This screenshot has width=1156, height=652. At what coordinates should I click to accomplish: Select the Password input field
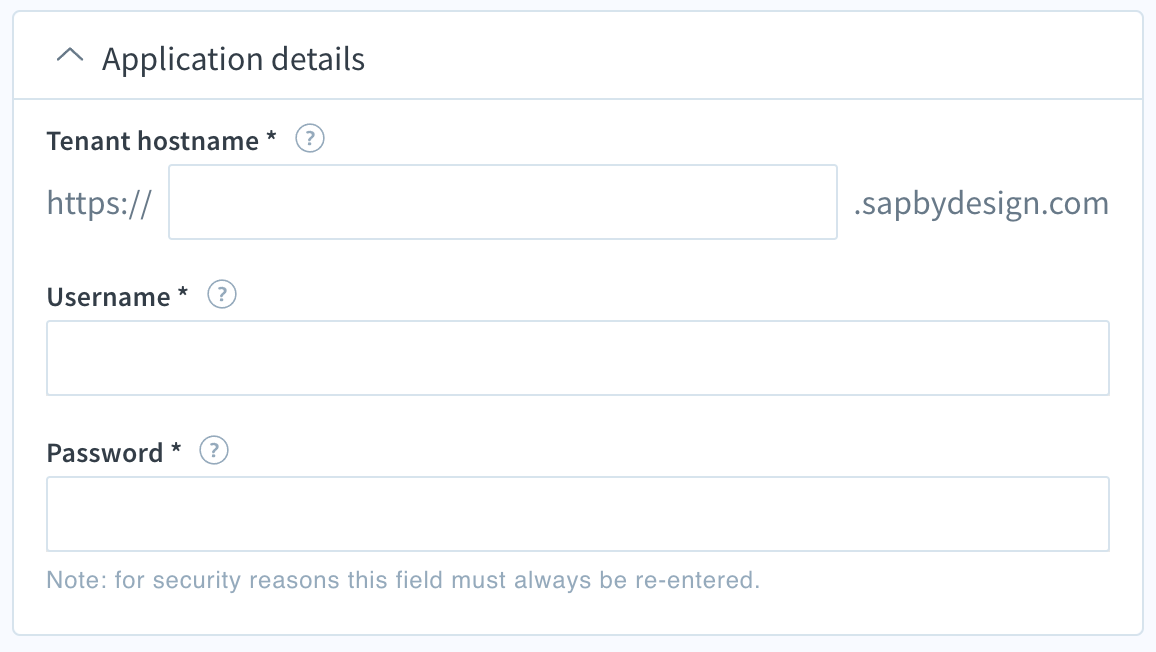pos(578,514)
